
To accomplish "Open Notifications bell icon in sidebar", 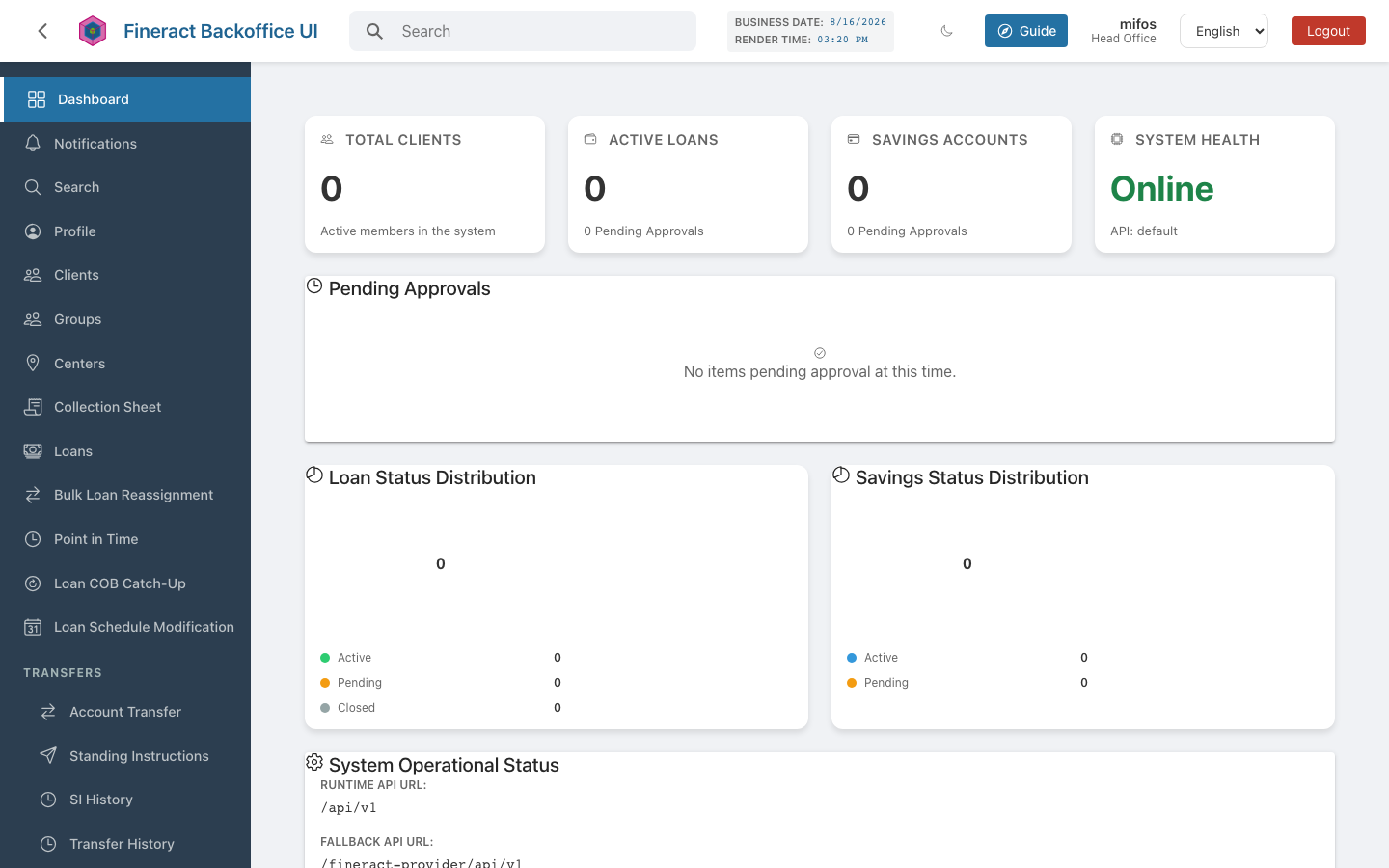I will (x=33, y=143).
